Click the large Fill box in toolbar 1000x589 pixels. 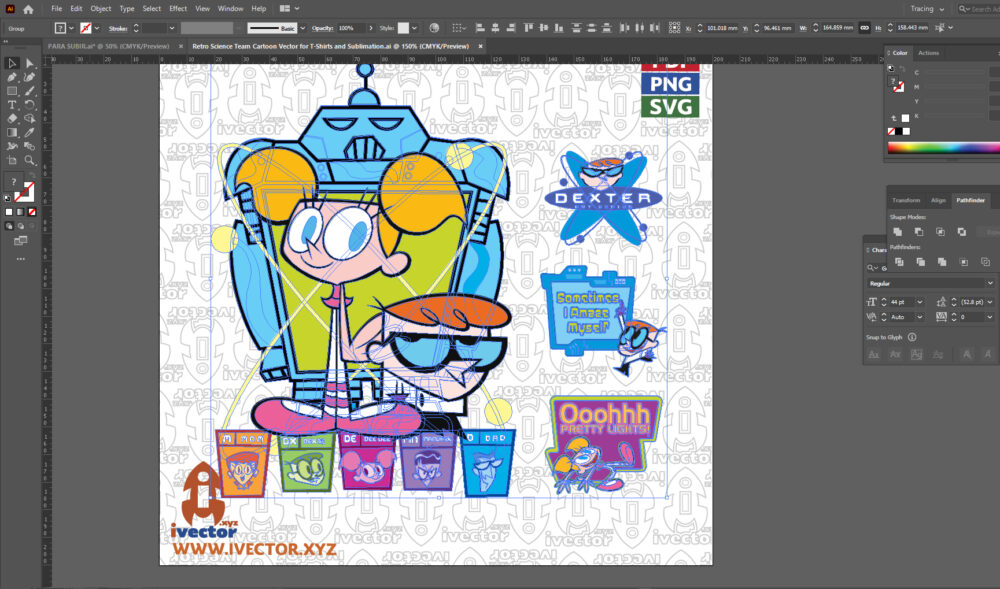[x=14, y=182]
